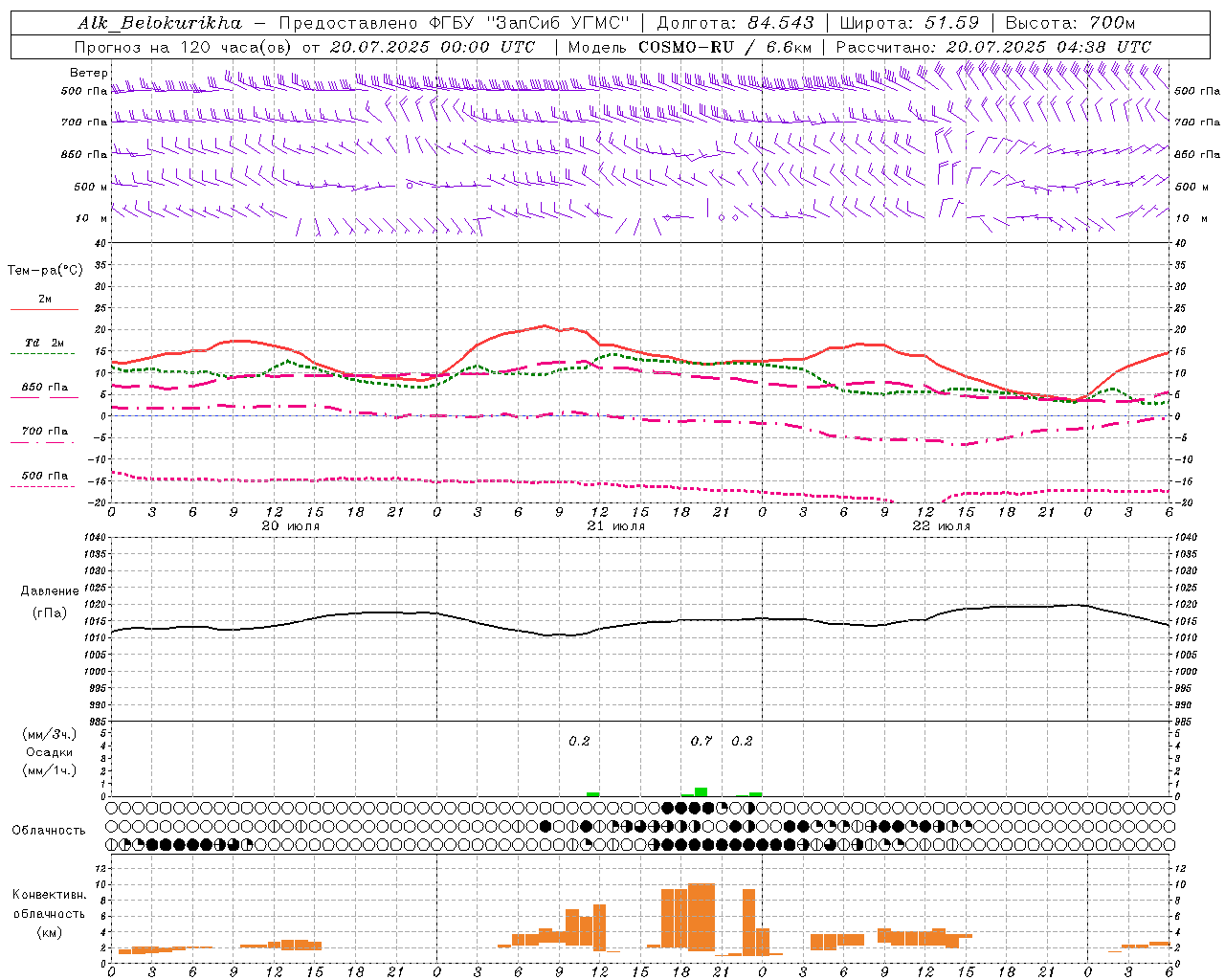Click the 0.2 value right of 0.7
The image size is (1225, 980).
(x=742, y=742)
